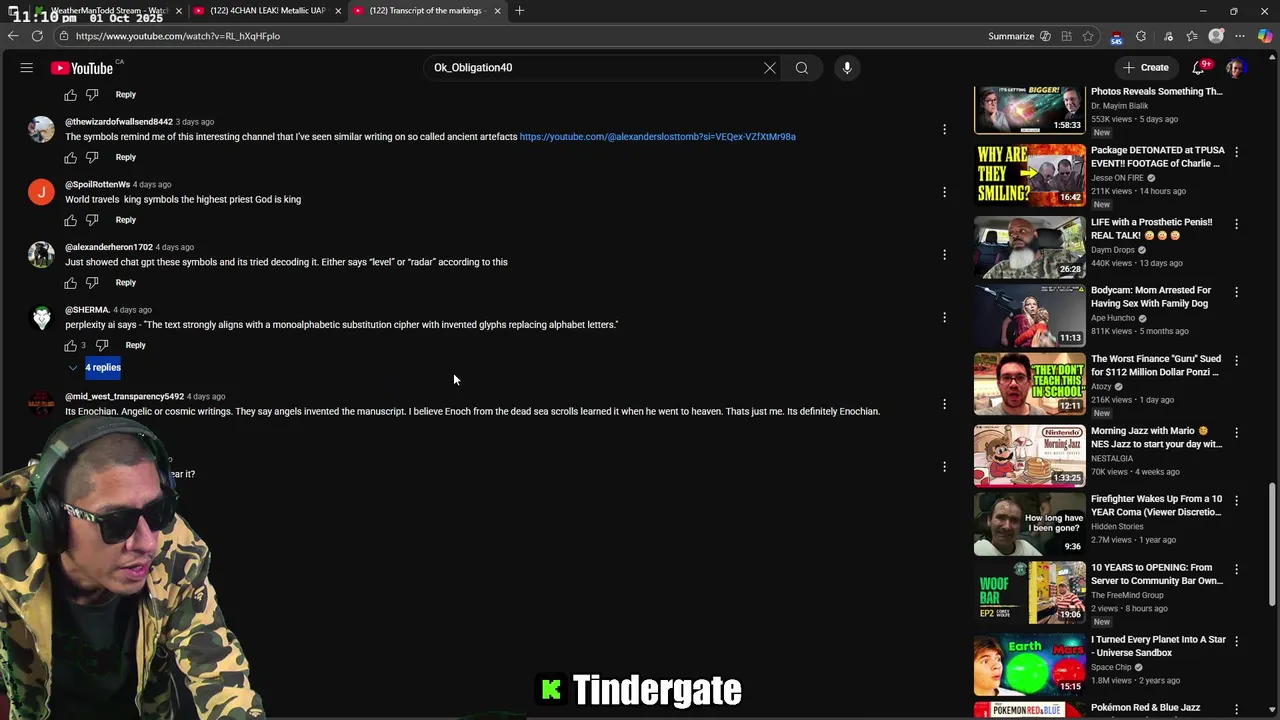Open options menu for mid_west_transparency5492 comment

944,404
